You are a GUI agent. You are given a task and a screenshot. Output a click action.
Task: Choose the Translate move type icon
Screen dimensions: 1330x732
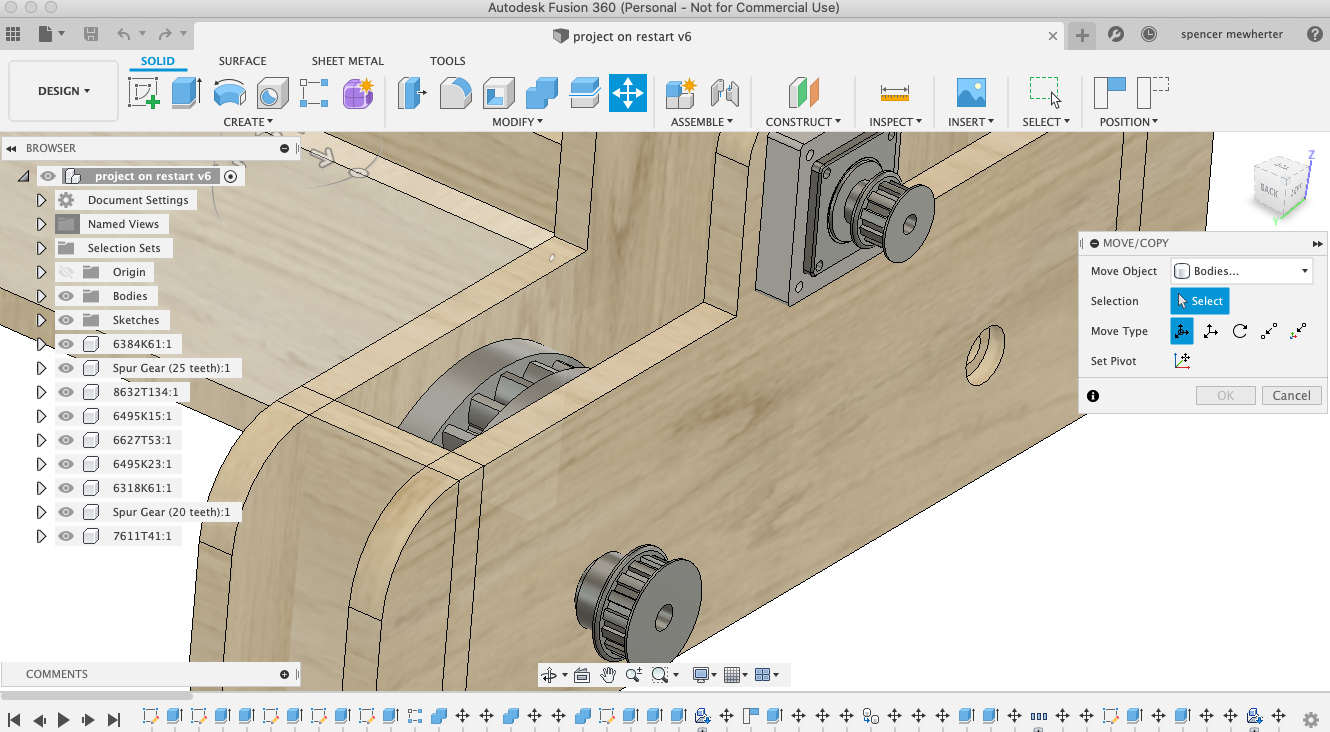point(1211,331)
